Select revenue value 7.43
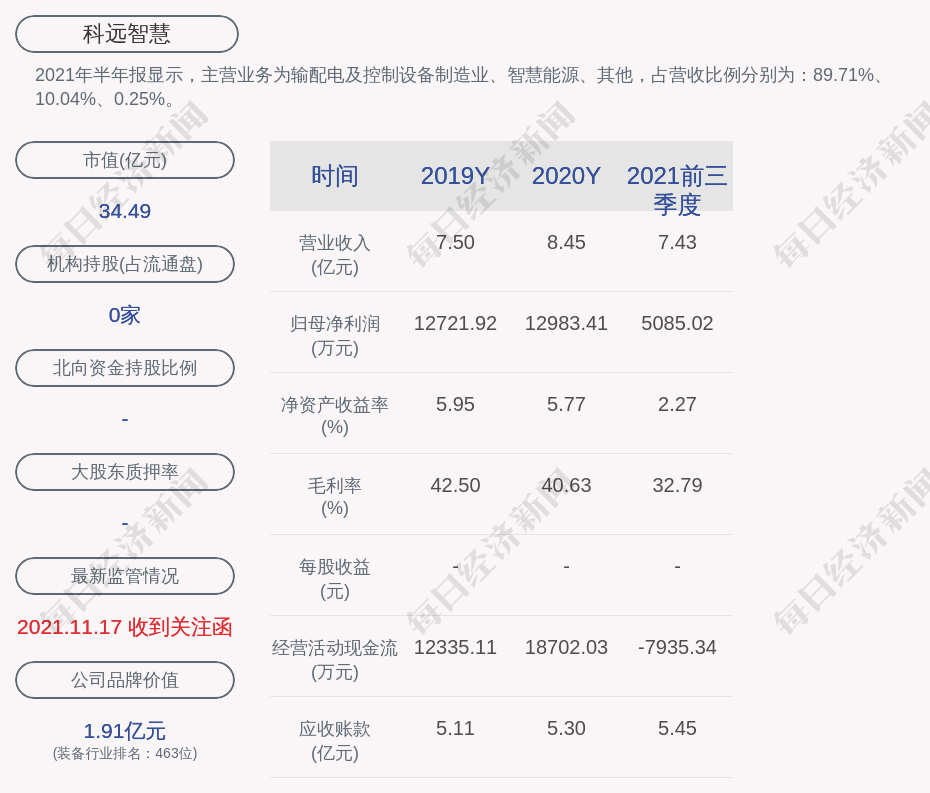This screenshot has height=793, width=930. 677,243
